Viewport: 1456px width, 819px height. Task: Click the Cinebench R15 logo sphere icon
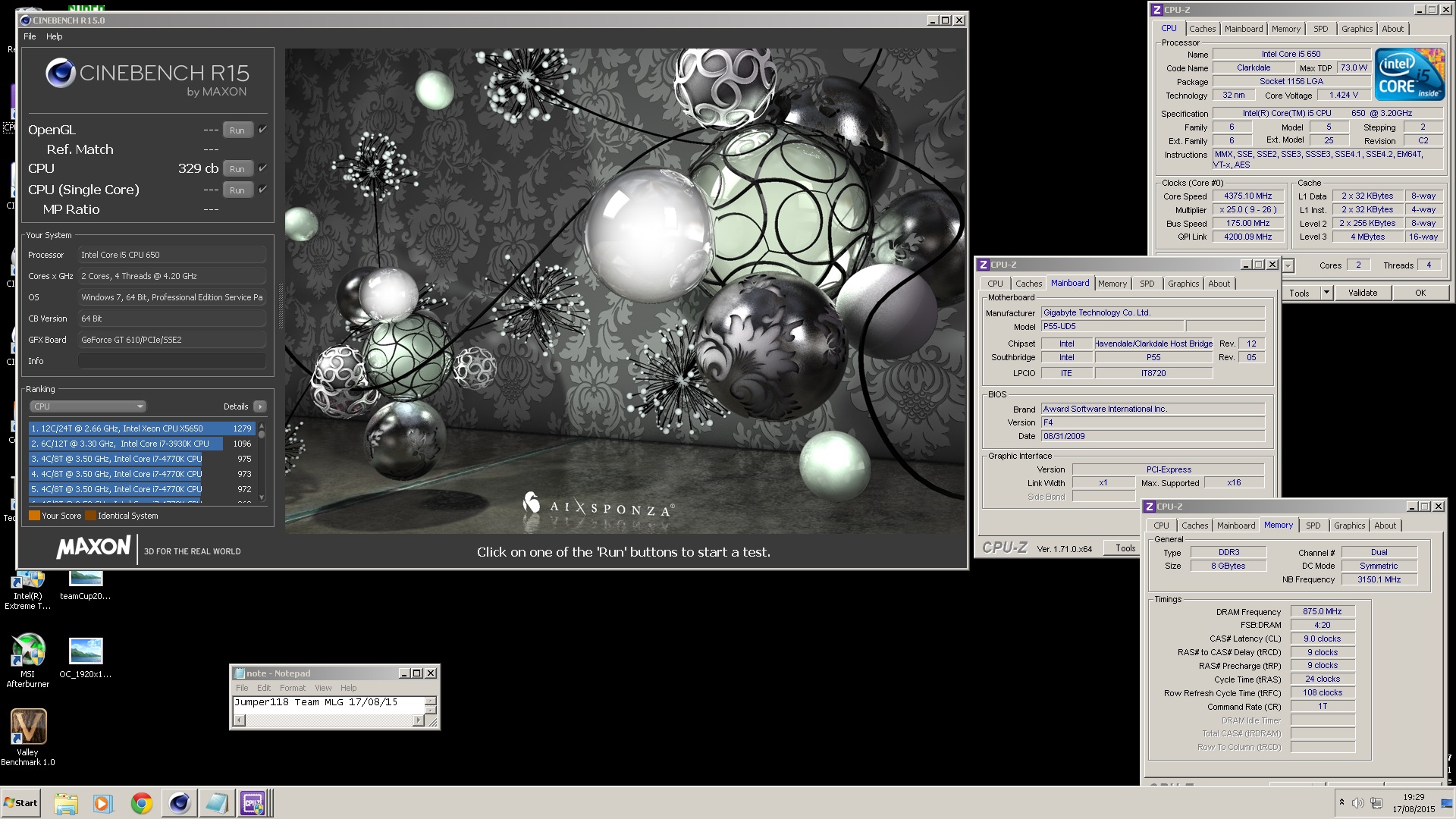(60, 74)
